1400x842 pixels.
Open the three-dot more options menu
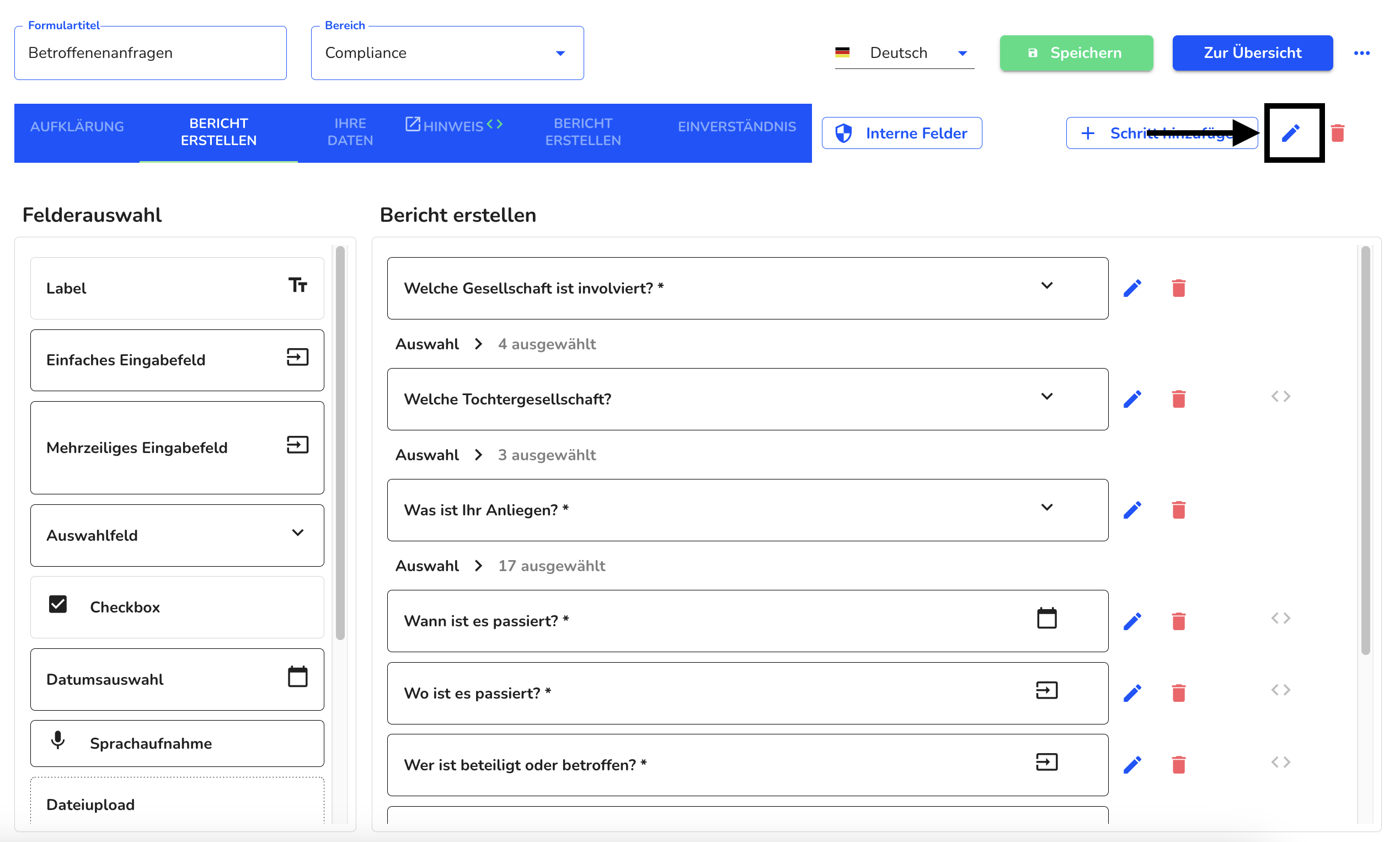(1361, 53)
